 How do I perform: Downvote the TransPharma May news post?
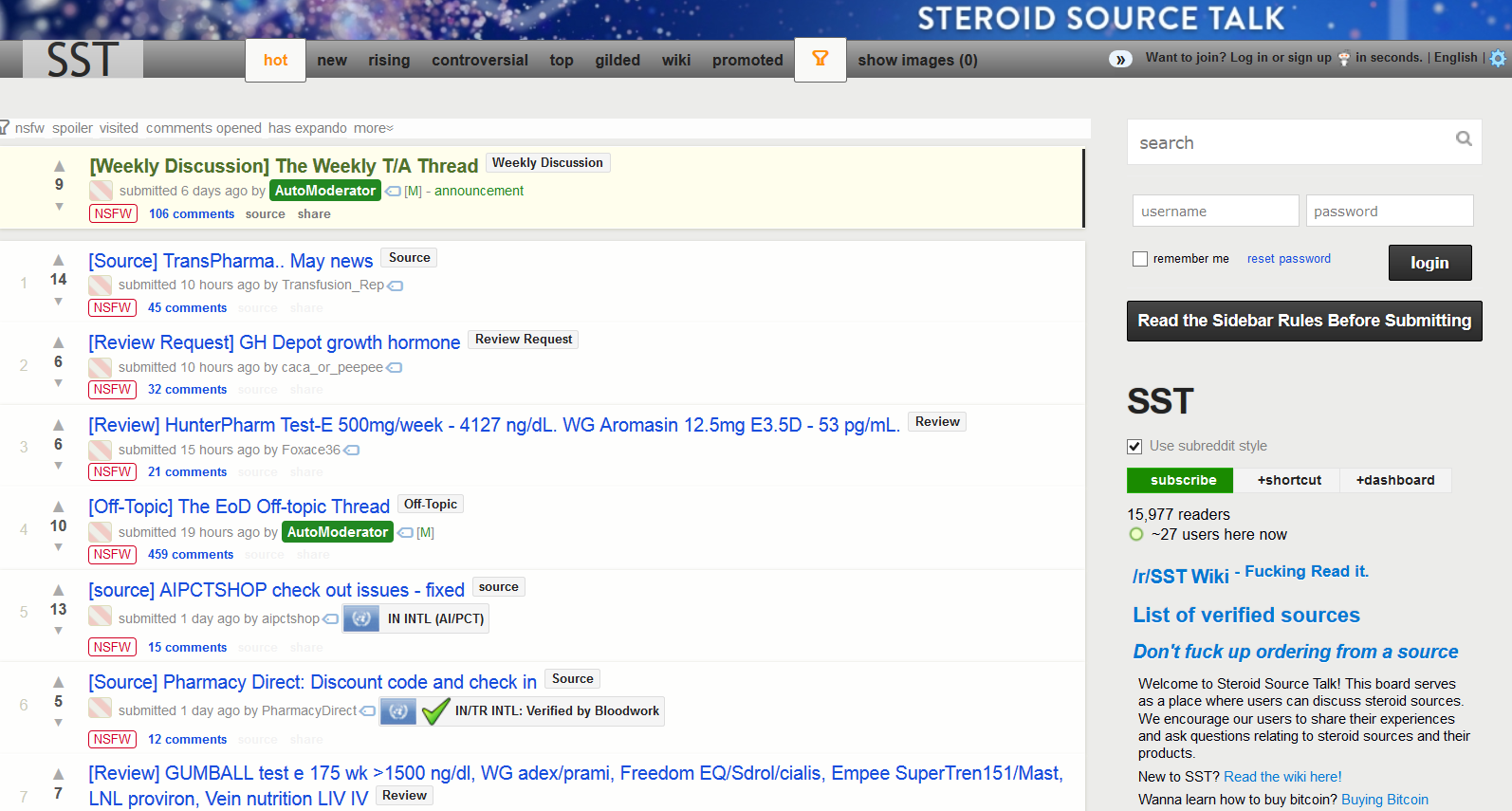point(59,301)
